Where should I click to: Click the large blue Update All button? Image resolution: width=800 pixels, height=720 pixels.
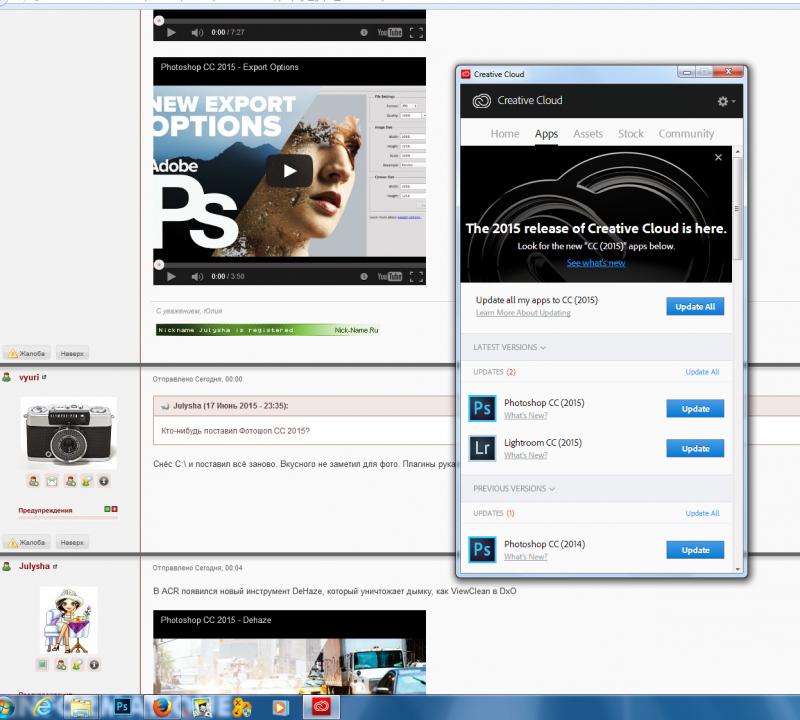click(695, 307)
